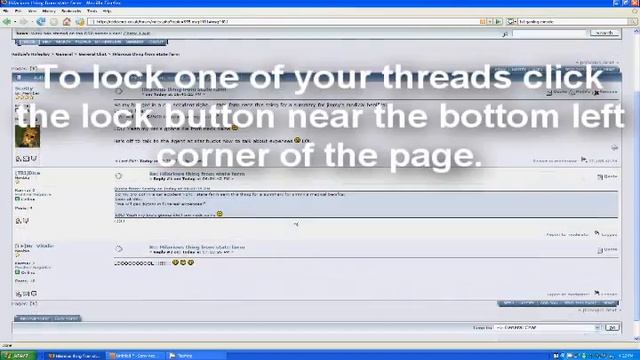Click third poster's view profile icon
Image resolution: width=640 pixels, height=360 pixels.
(18, 293)
